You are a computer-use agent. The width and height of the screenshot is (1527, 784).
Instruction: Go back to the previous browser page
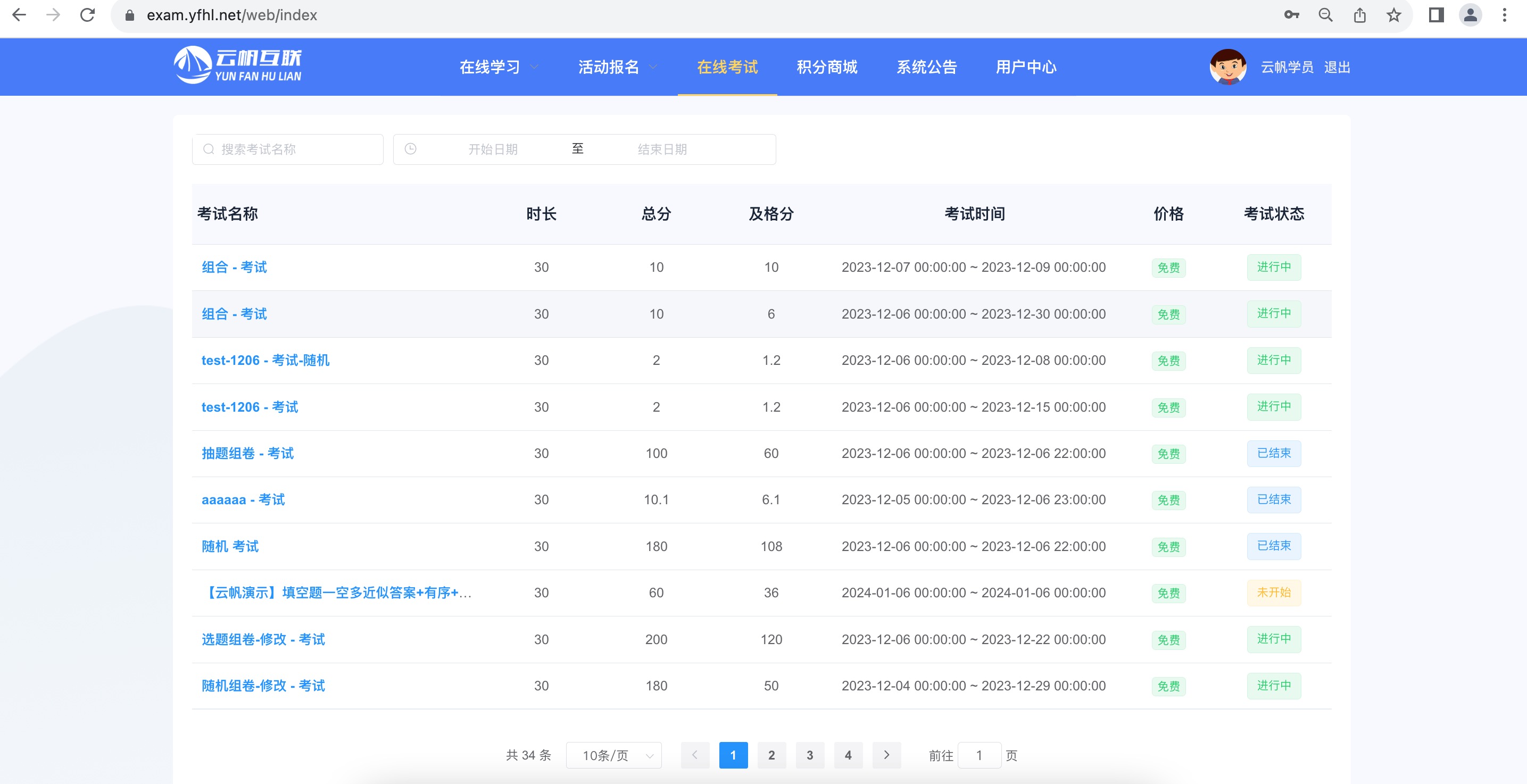tap(19, 15)
